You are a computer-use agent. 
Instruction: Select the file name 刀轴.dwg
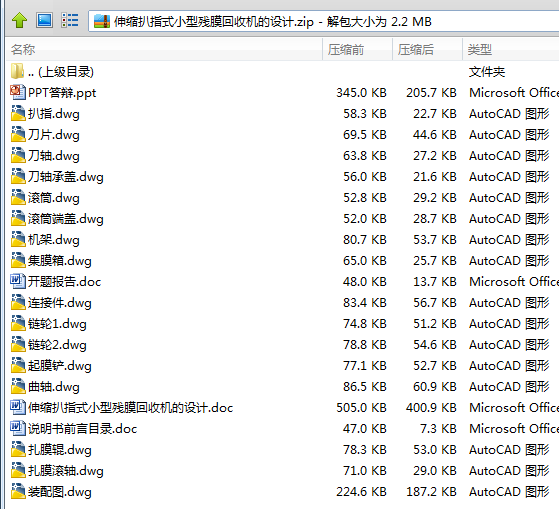pyautogui.click(x=53, y=156)
